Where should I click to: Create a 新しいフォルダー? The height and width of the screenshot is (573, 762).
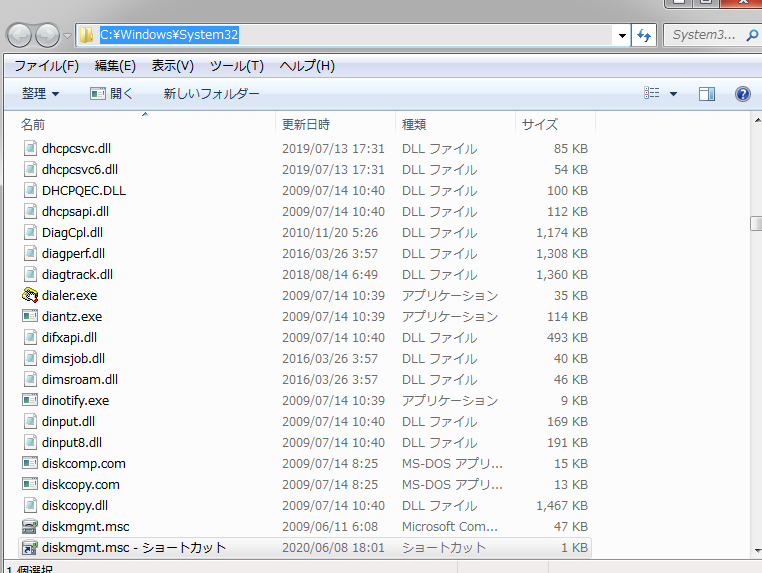point(211,93)
